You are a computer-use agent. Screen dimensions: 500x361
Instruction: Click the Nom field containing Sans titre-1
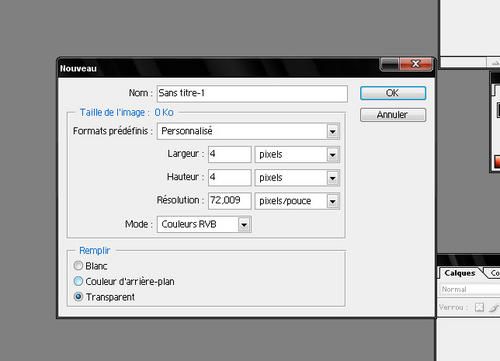[252, 94]
